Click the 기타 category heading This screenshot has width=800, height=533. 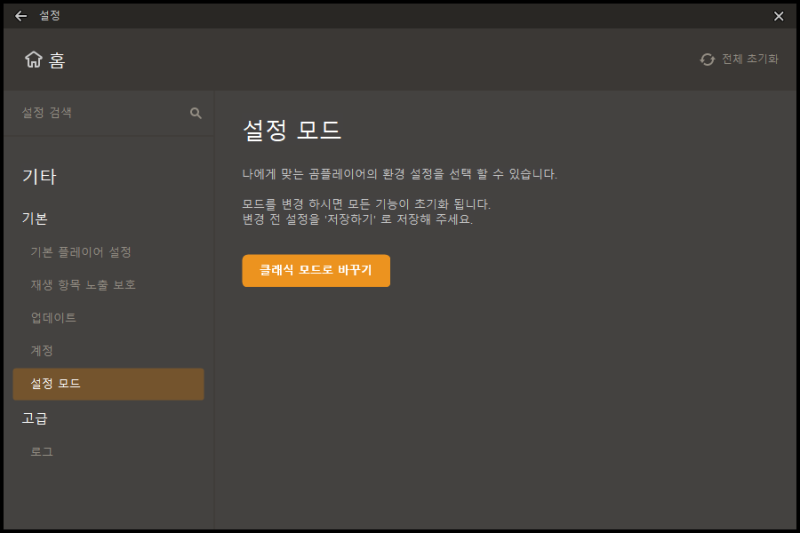coord(39,176)
